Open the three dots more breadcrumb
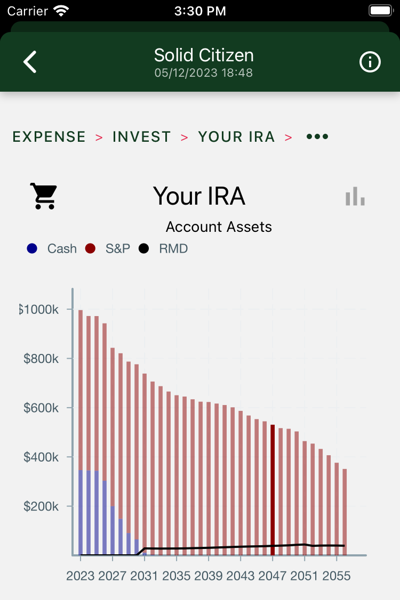400x600 pixels. 317,137
